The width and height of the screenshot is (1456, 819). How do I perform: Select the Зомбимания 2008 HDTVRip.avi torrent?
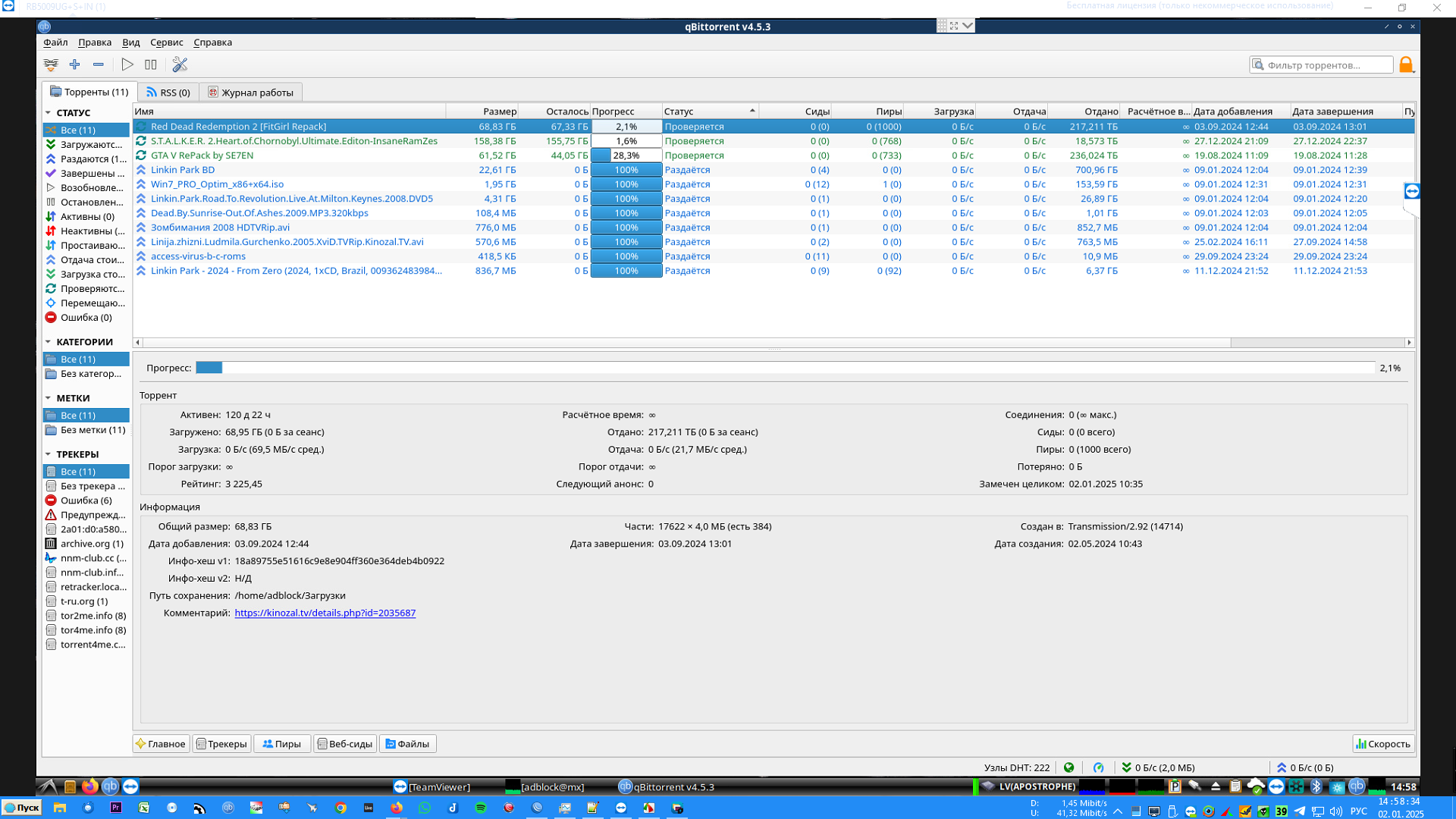point(773,227)
